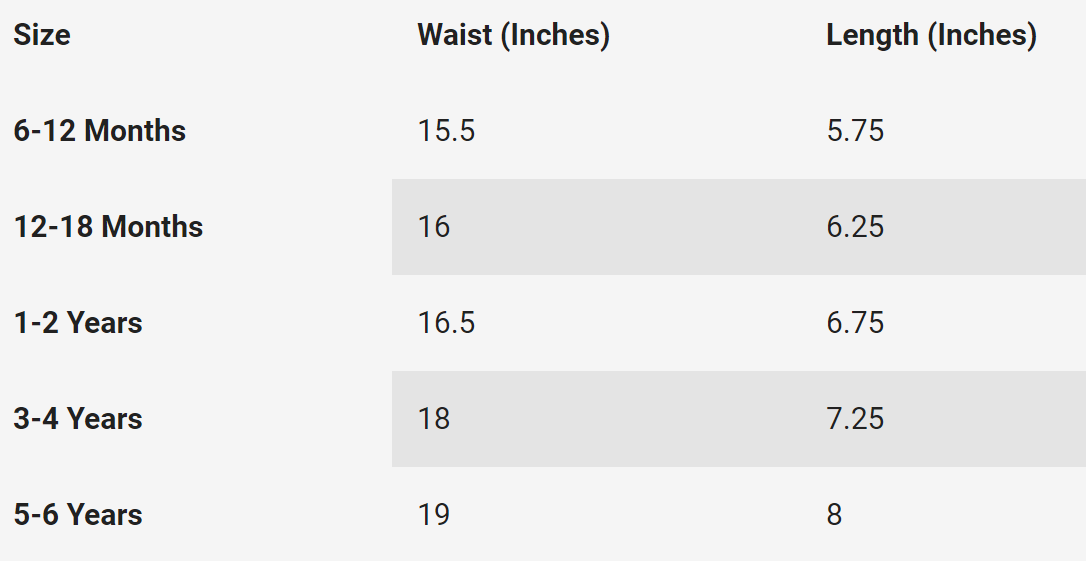The image size is (1086, 561).
Task: Click the Waist (Inches) column header
Action: point(513,35)
